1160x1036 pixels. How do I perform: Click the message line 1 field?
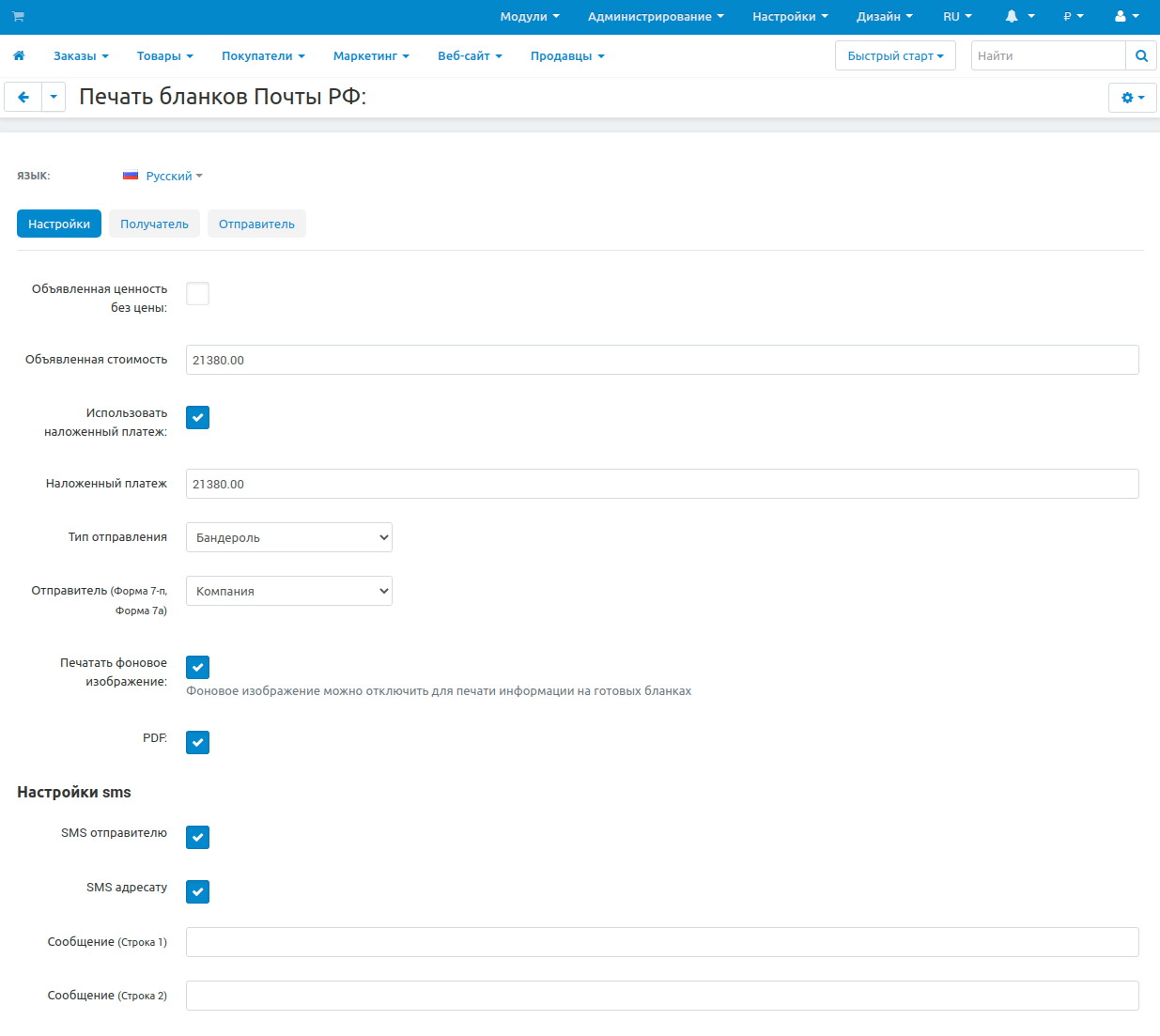tap(662, 942)
